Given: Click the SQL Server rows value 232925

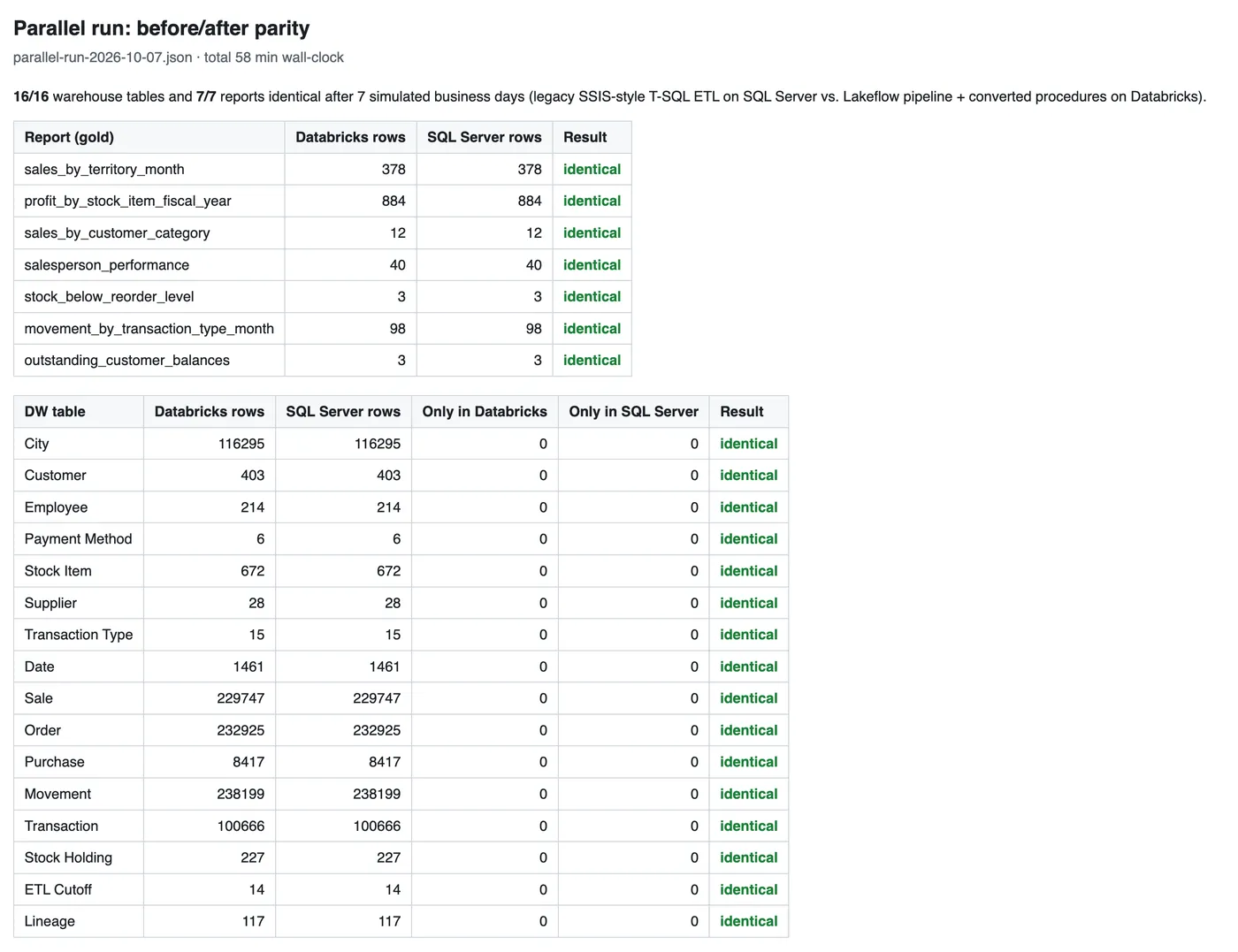Looking at the screenshot, I should click(377, 729).
